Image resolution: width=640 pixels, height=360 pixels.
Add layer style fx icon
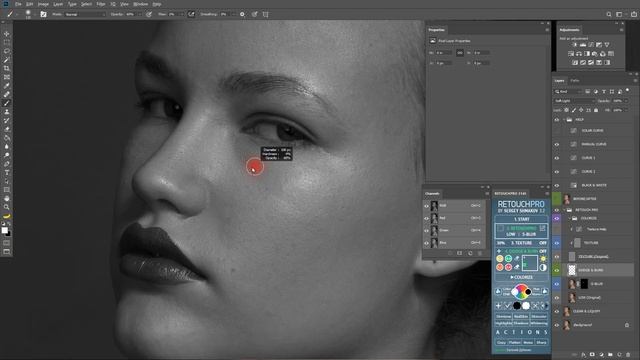click(583, 355)
